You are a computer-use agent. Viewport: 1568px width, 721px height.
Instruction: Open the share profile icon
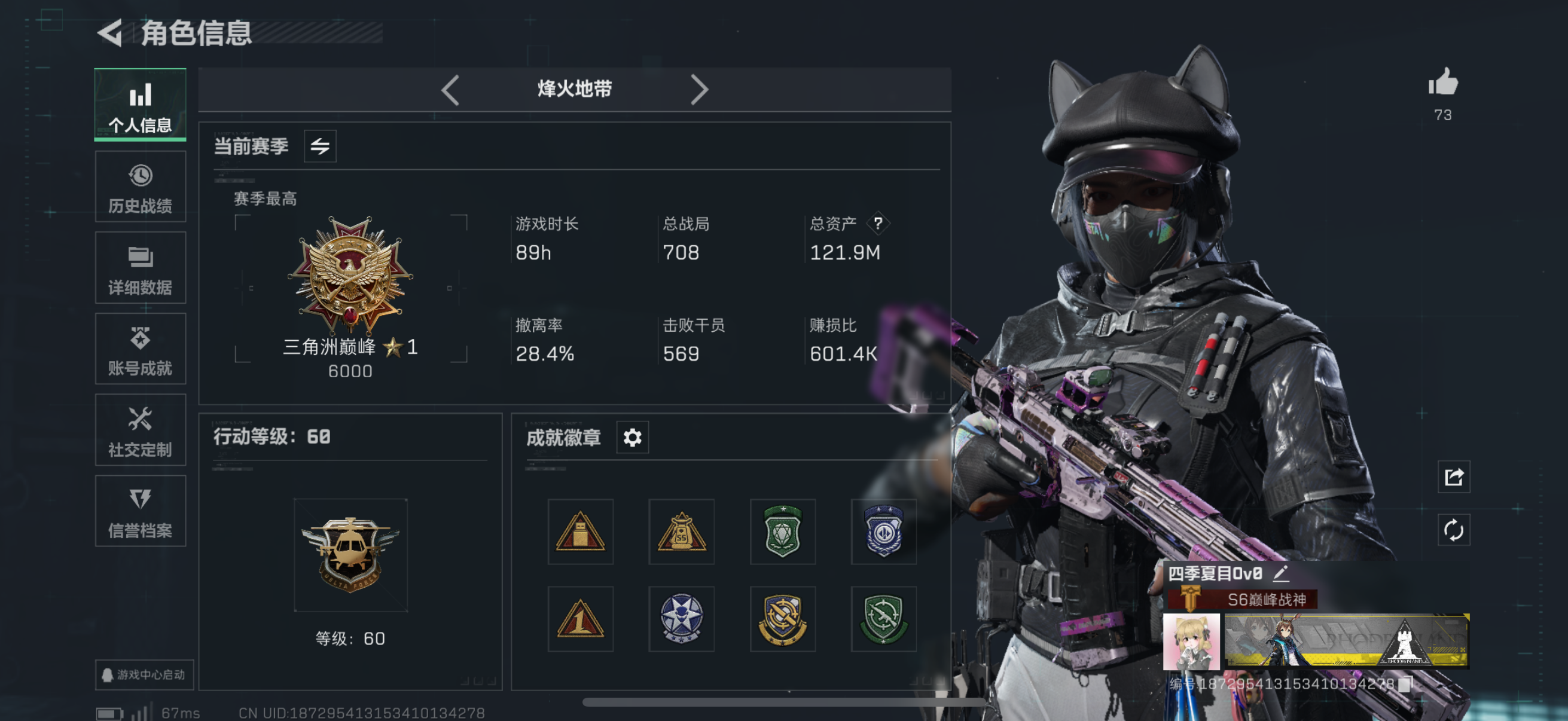1454,476
